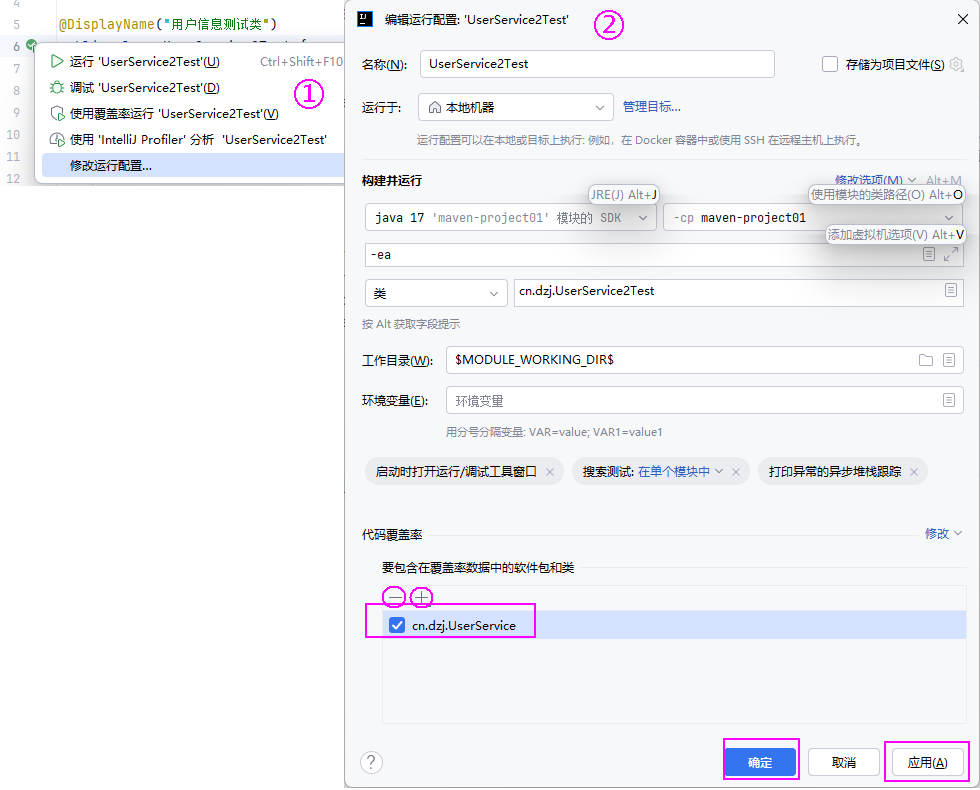Uncheck the cn.dzj.UserService coverage checkbox
Image resolution: width=980 pixels, height=790 pixels.
(397, 625)
